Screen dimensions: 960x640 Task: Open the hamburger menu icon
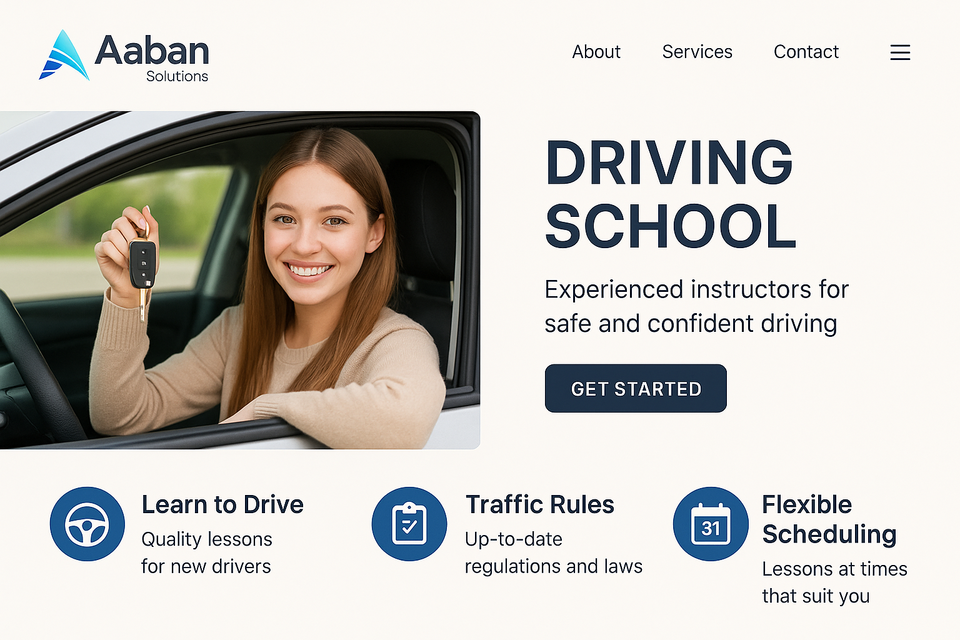coord(900,52)
